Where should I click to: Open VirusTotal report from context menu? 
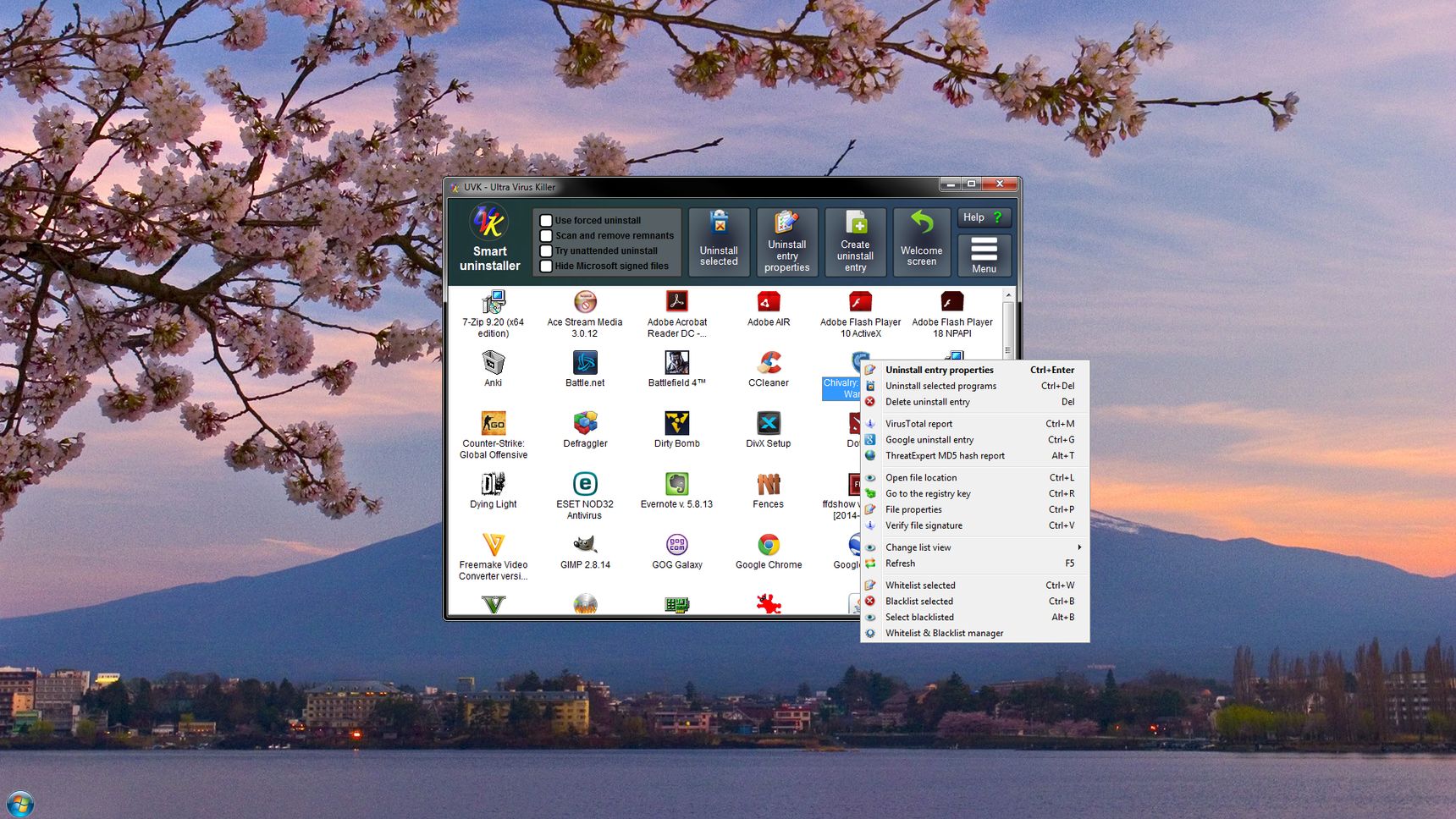974,424
